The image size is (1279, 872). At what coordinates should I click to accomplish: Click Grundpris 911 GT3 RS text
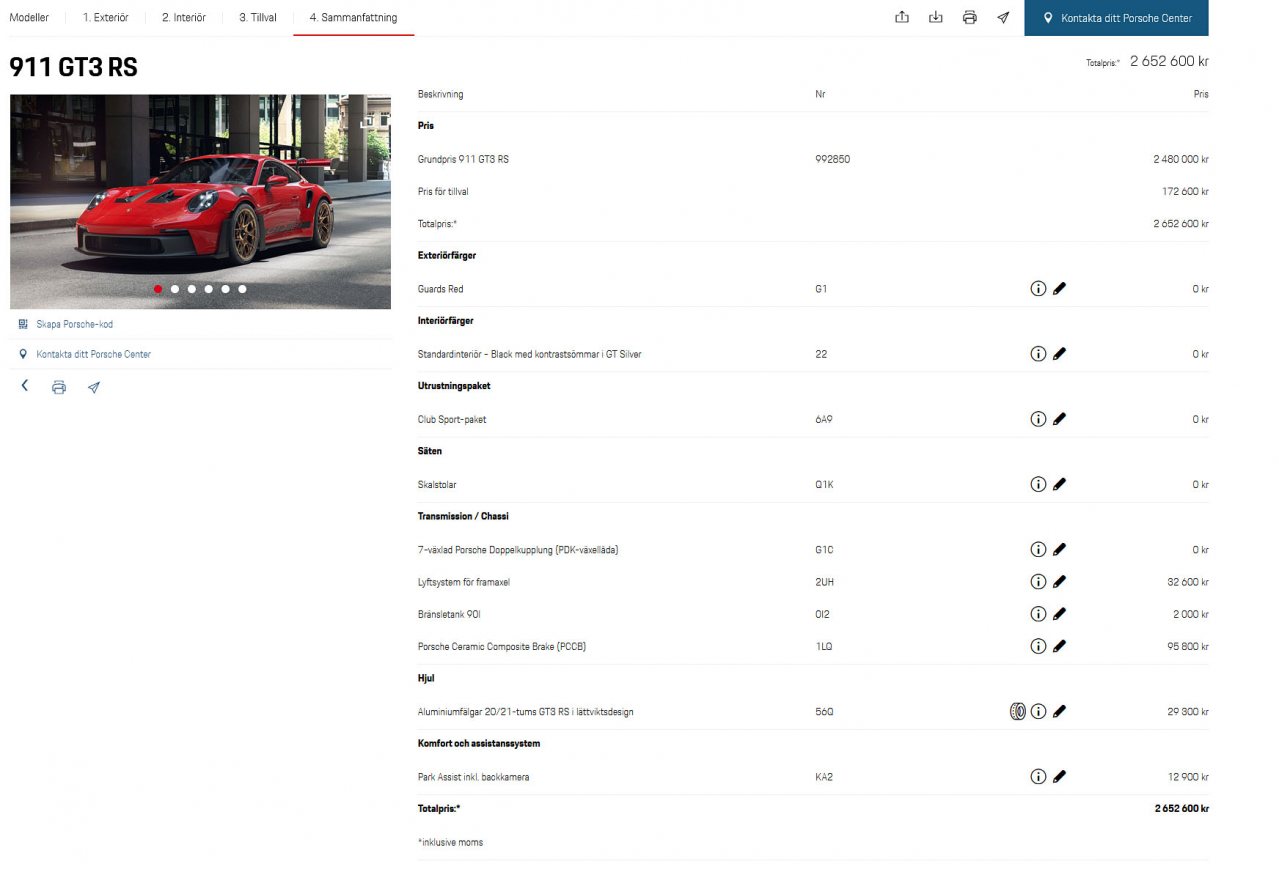coord(463,159)
